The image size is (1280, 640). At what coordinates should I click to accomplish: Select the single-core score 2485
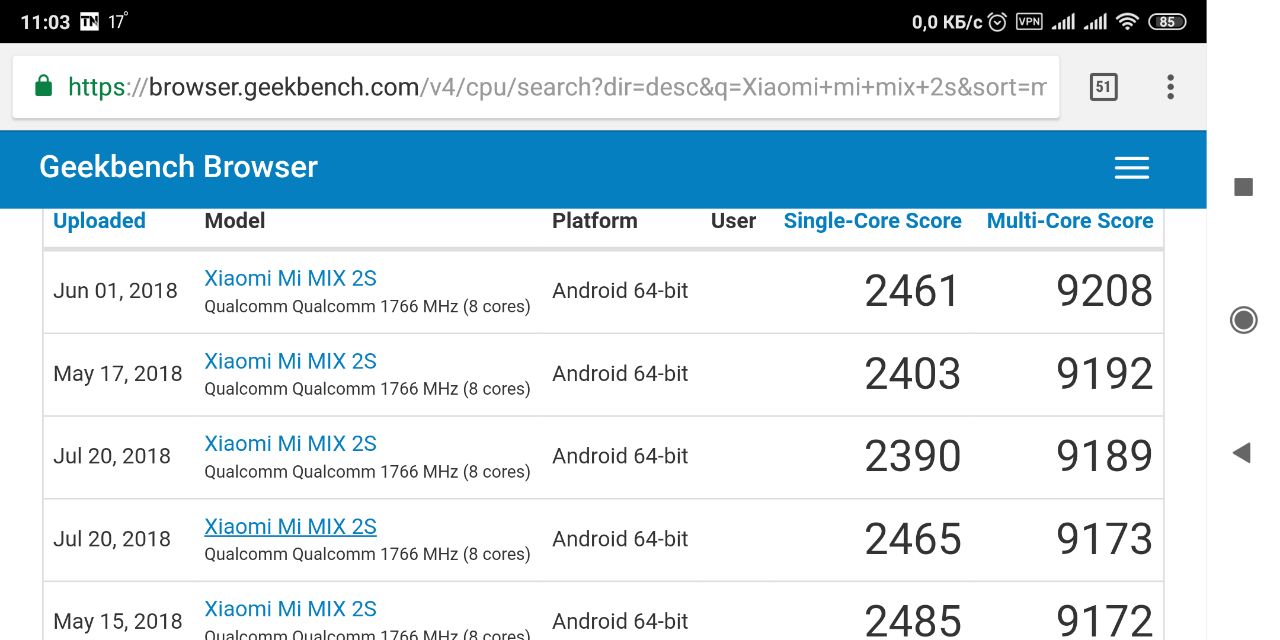(x=912, y=621)
